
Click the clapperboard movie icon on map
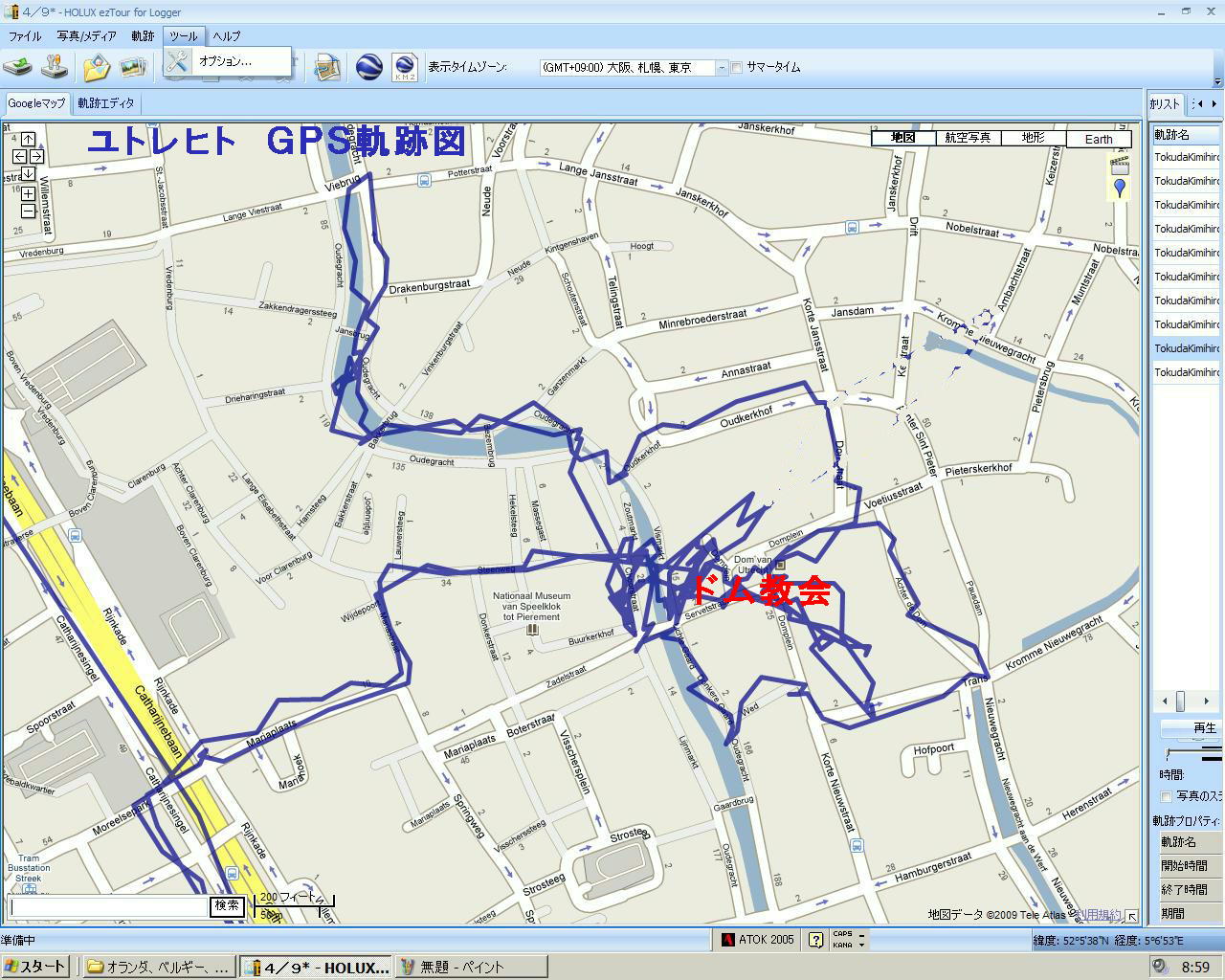(1119, 164)
